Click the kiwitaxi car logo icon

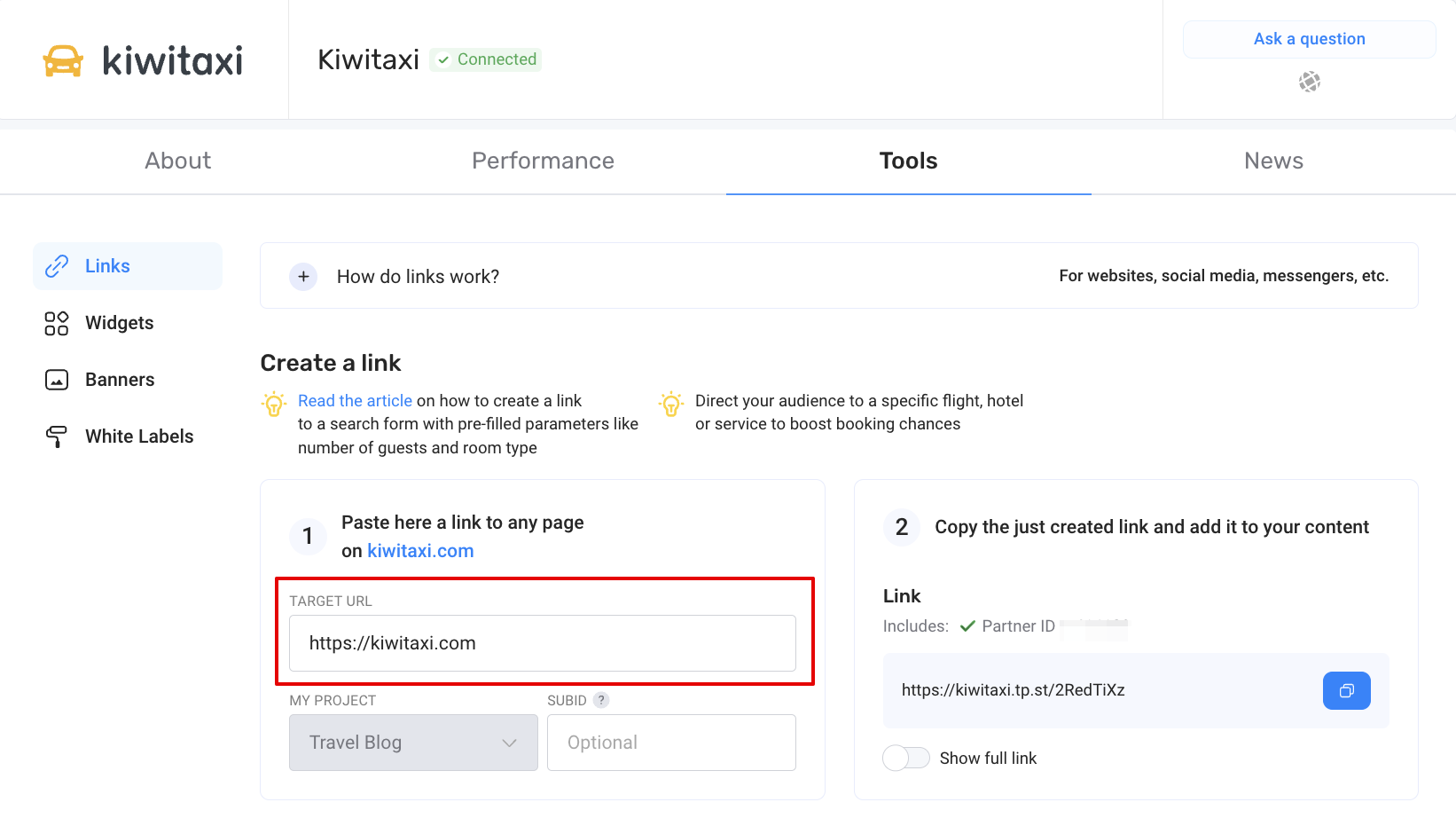tap(63, 60)
